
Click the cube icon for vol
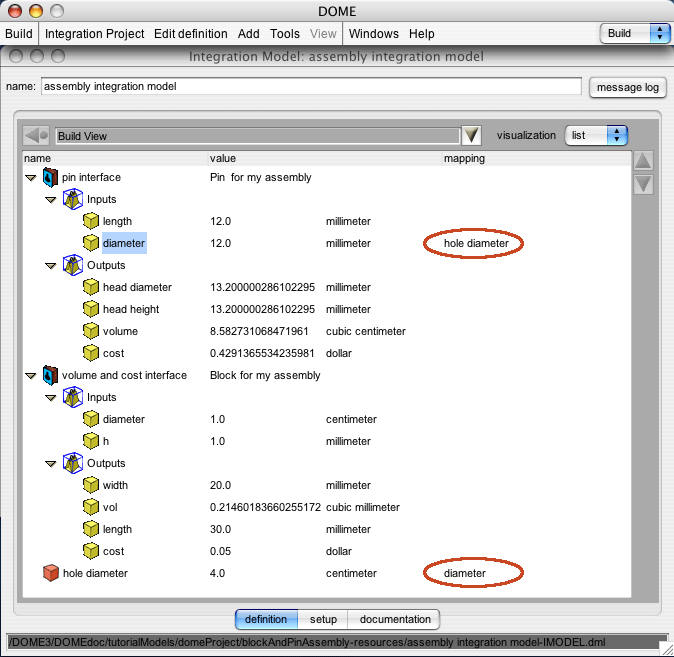point(91,507)
